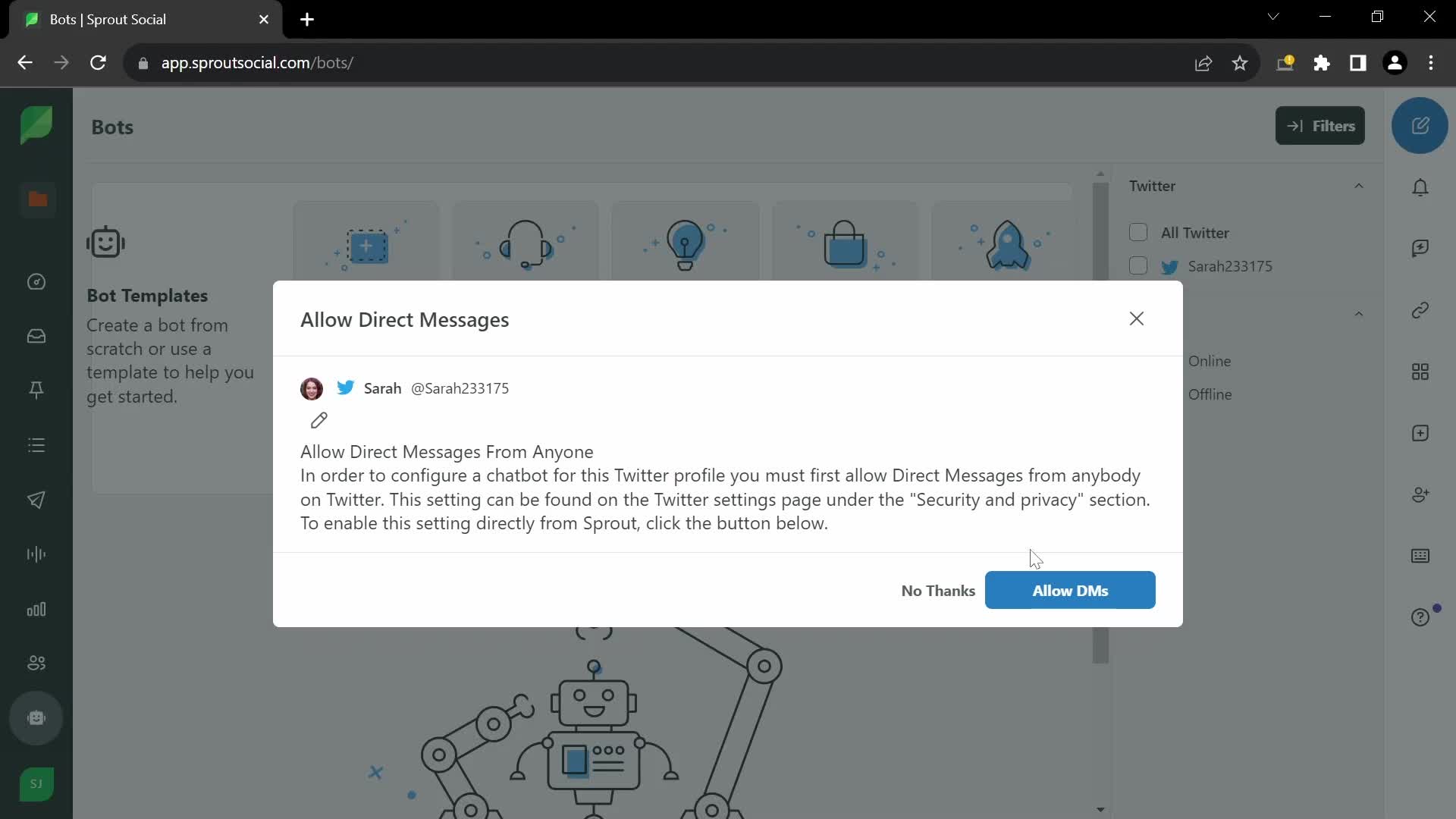Viewport: 1456px width, 819px height.
Task: Open the people/audience sidebar icon
Action: pos(37,663)
